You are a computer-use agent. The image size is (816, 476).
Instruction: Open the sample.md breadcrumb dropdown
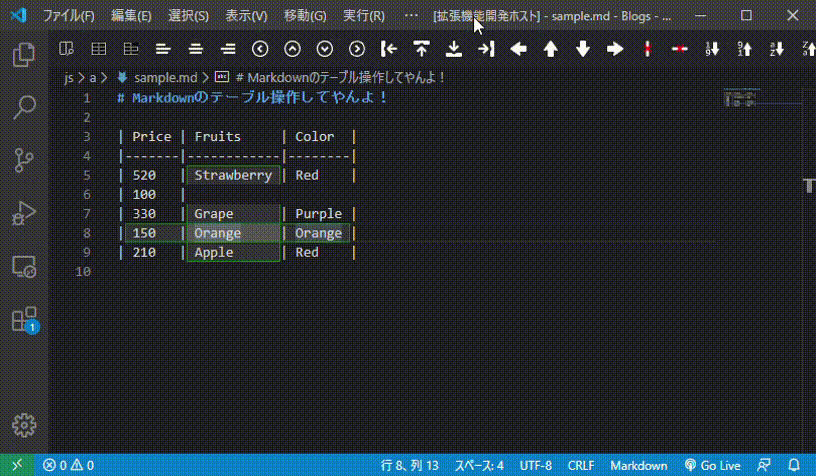(165, 78)
